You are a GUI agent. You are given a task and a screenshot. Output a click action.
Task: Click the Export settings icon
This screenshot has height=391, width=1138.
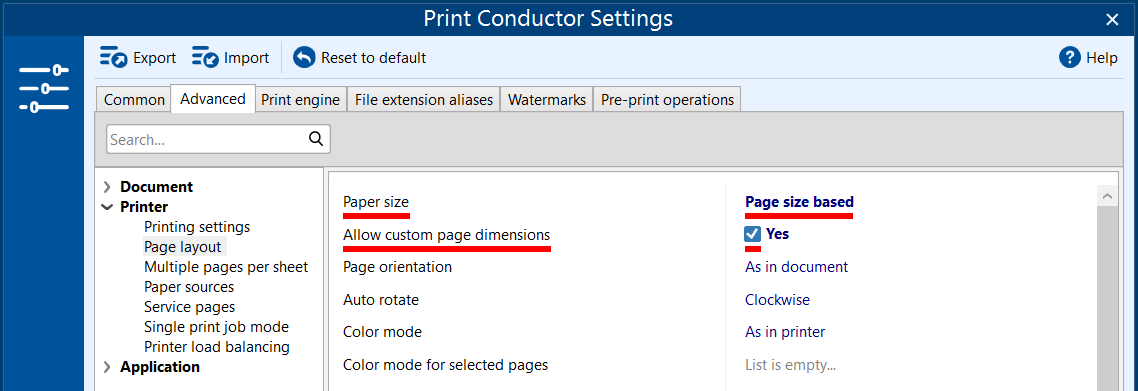tap(113, 57)
